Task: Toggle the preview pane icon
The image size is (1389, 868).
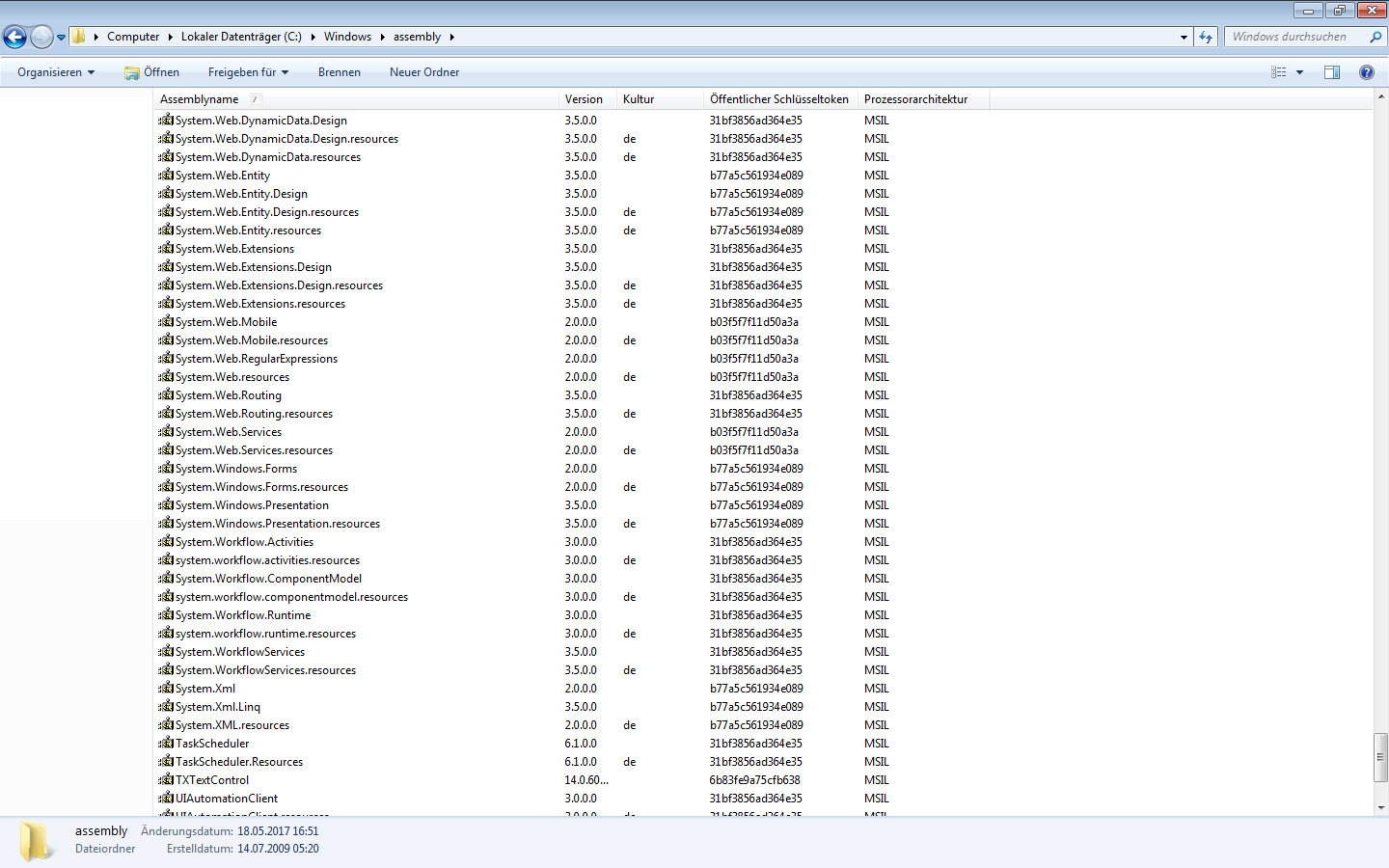Action: pyautogui.click(x=1332, y=72)
